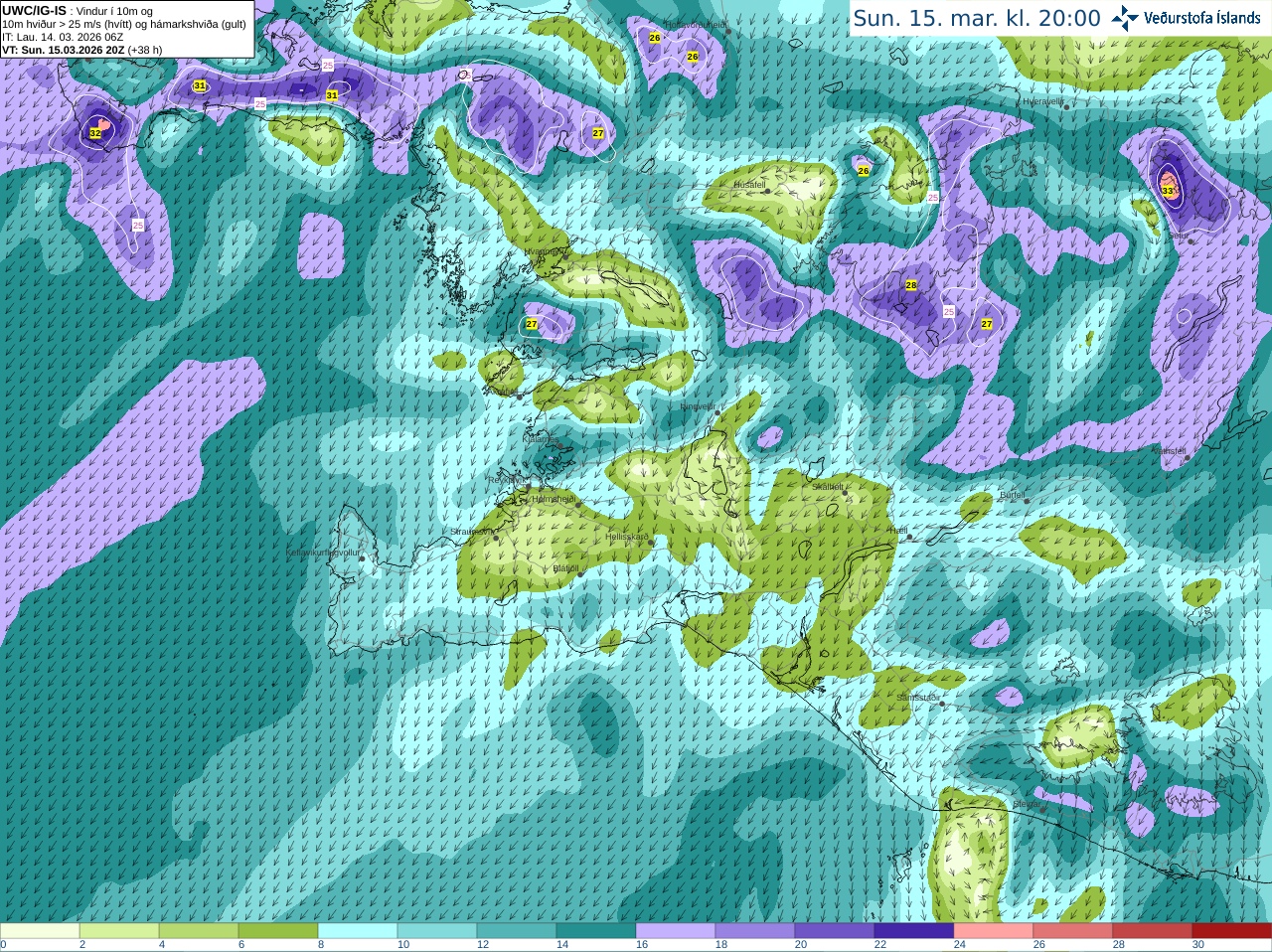
Task: Pick the 4–6 m/s legend swatch
Action: (x=199, y=931)
